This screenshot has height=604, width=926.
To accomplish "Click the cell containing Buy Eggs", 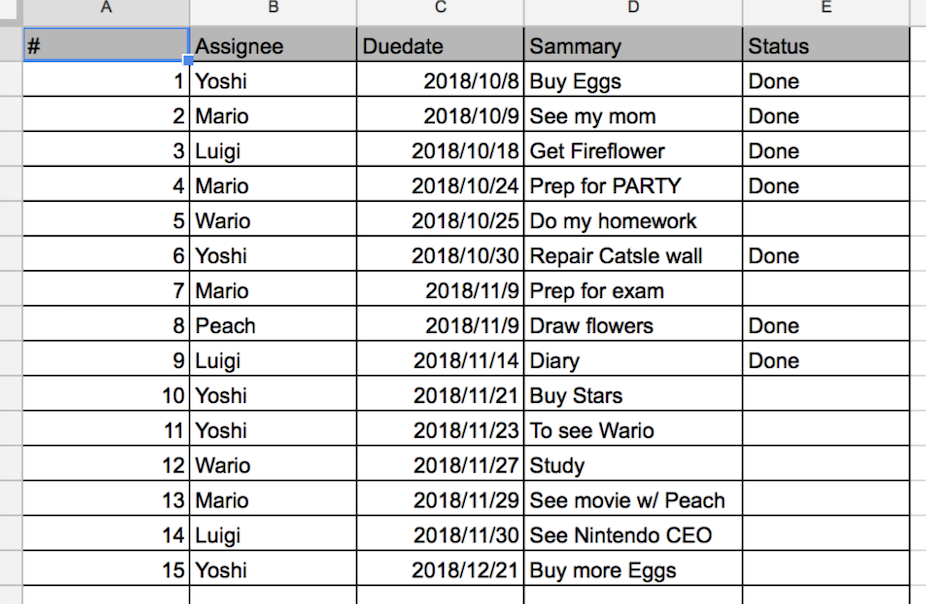I will point(633,79).
